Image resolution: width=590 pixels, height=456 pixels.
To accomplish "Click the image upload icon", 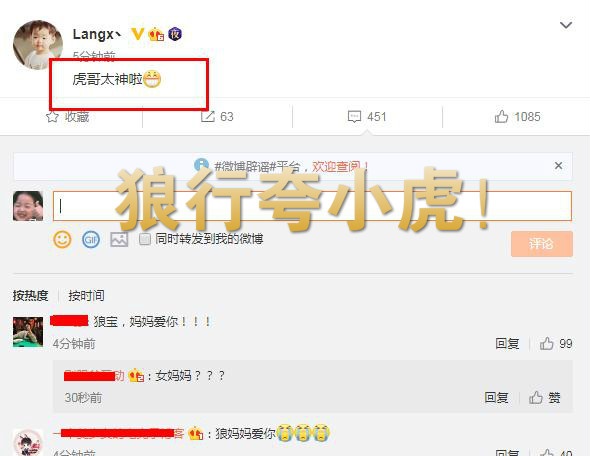I will pos(119,240).
